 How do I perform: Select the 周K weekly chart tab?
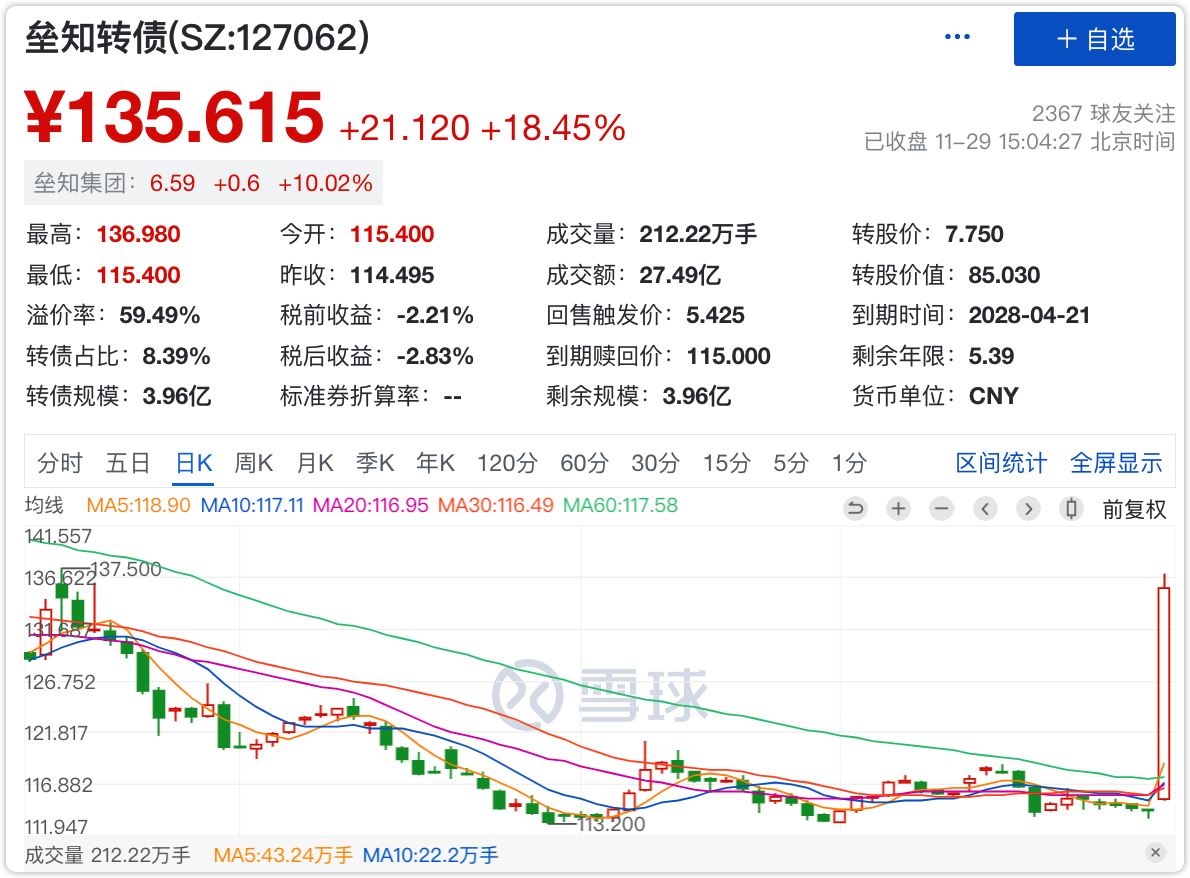click(x=254, y=463)
